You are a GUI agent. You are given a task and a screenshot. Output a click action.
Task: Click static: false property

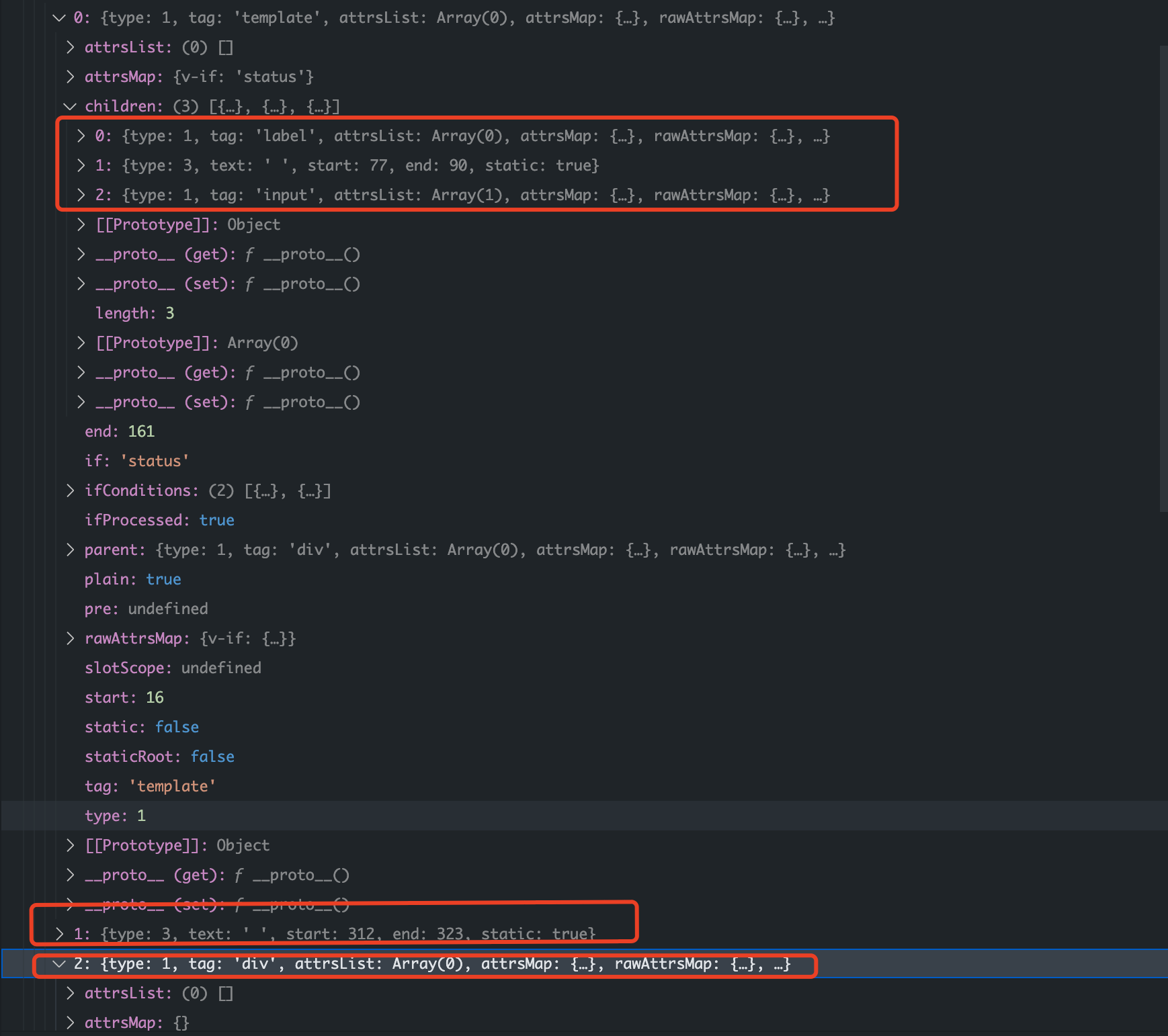142,728
